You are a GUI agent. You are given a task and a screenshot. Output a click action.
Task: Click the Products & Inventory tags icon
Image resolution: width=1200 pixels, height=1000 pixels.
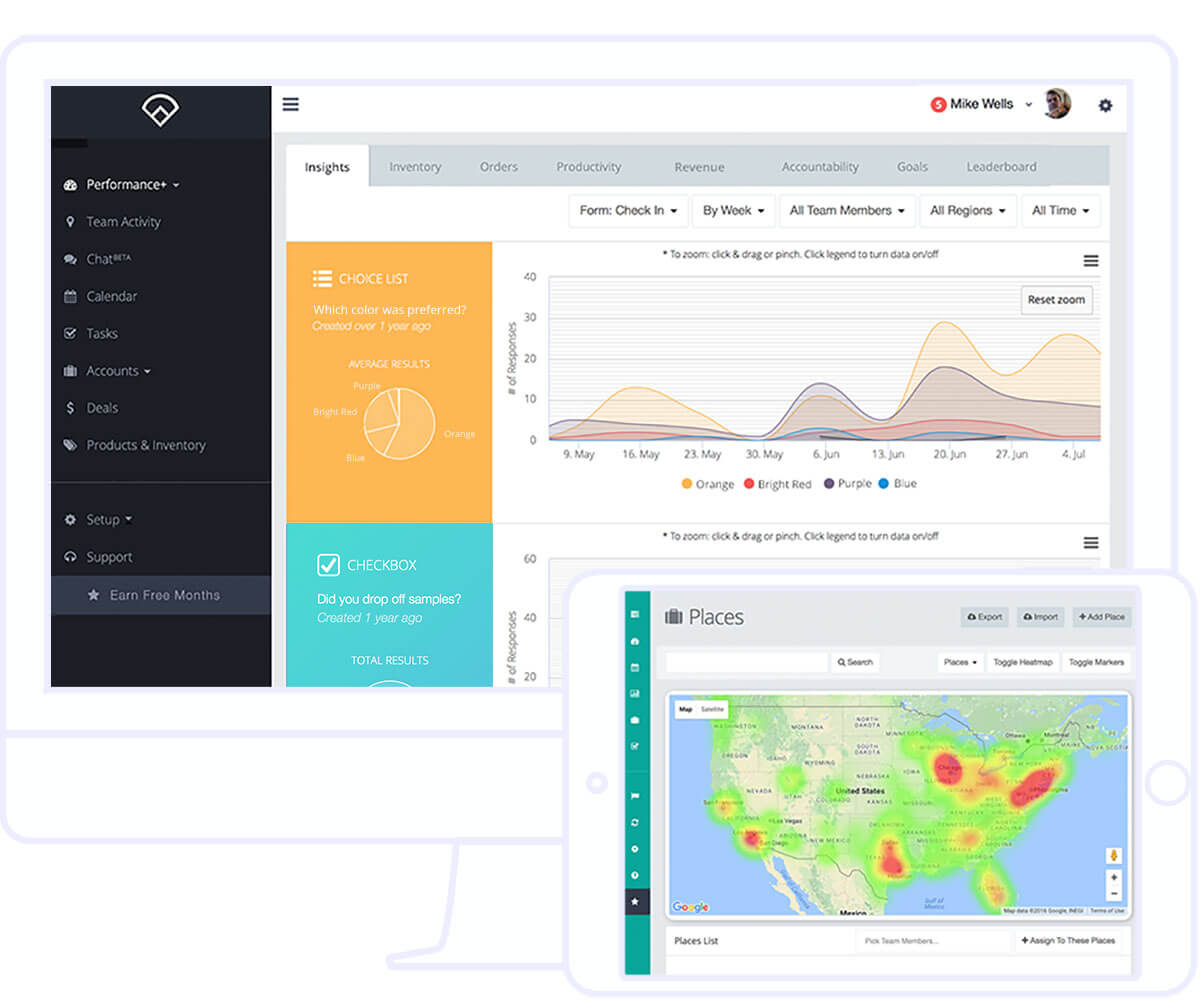click(70, 445)
